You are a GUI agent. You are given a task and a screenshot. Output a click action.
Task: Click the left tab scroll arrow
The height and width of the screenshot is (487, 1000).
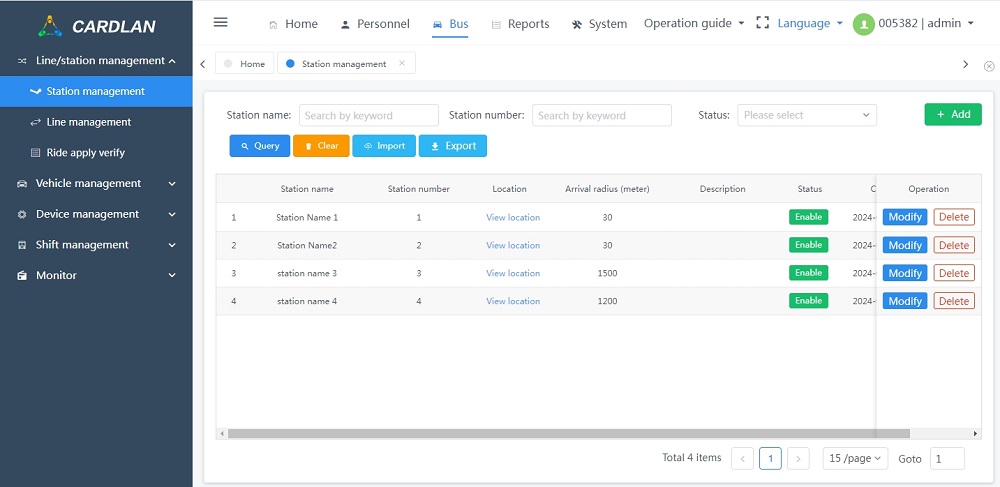point(203,64)
